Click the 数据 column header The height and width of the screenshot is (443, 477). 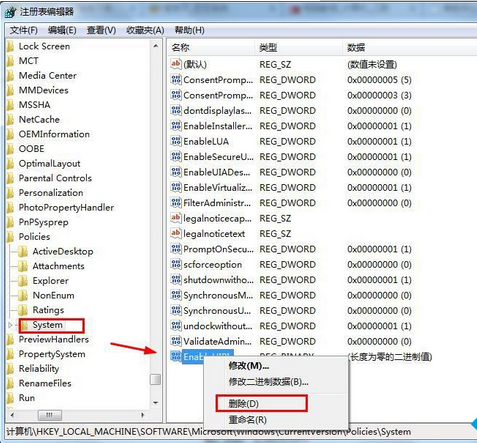(410, 48)
